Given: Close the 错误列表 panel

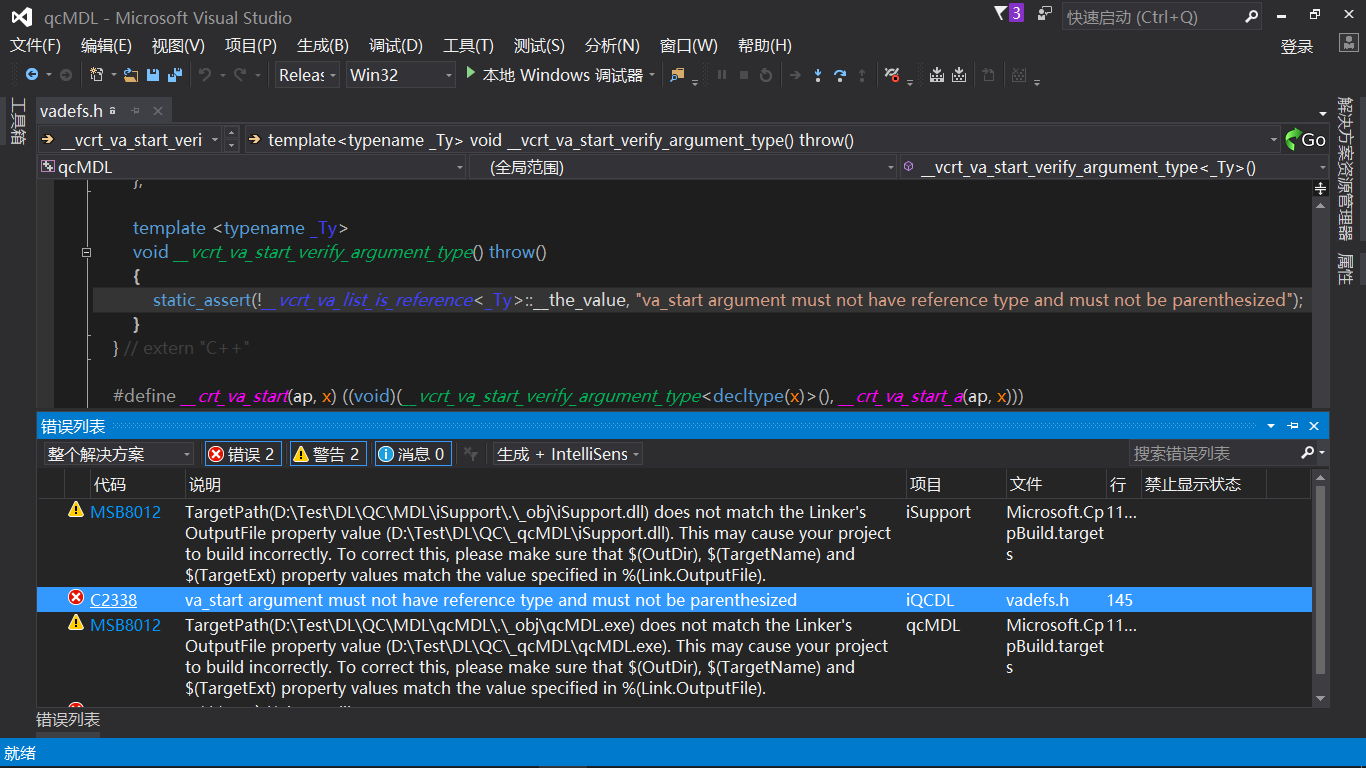Looking at the screenshot, I should click(1314, 426).
